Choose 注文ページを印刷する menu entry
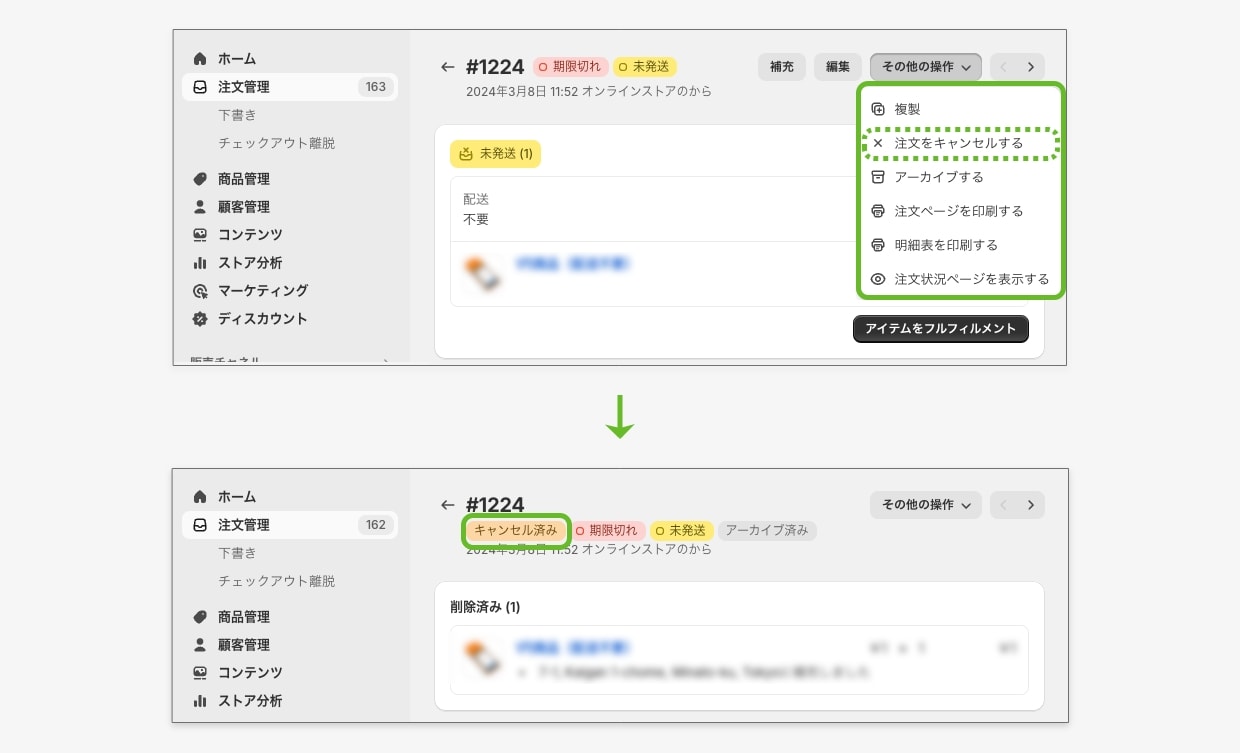 coord(960,211)
